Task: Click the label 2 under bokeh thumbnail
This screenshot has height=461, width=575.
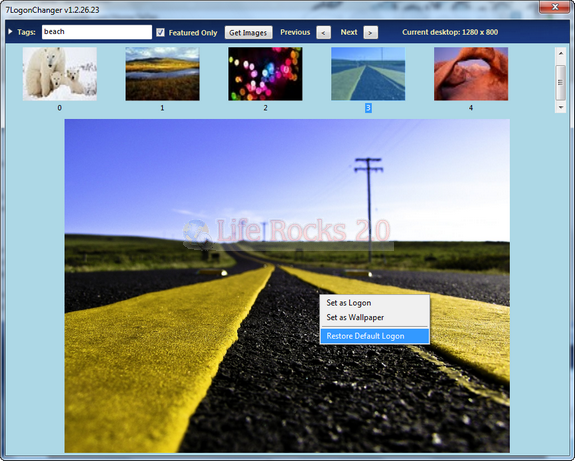Action: (x=265, y=108)
